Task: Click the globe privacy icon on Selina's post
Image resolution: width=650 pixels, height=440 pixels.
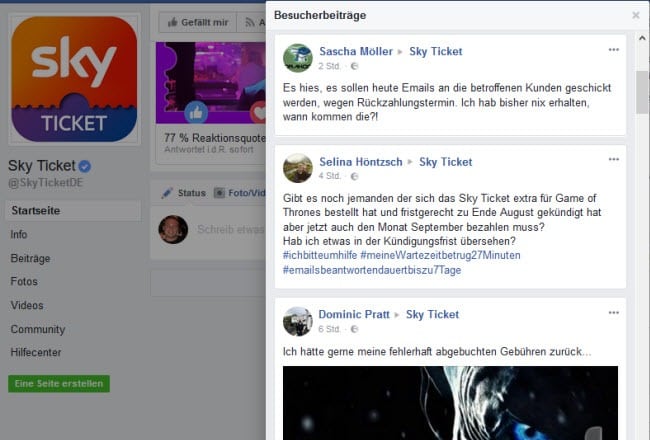Action: (354, 176)
